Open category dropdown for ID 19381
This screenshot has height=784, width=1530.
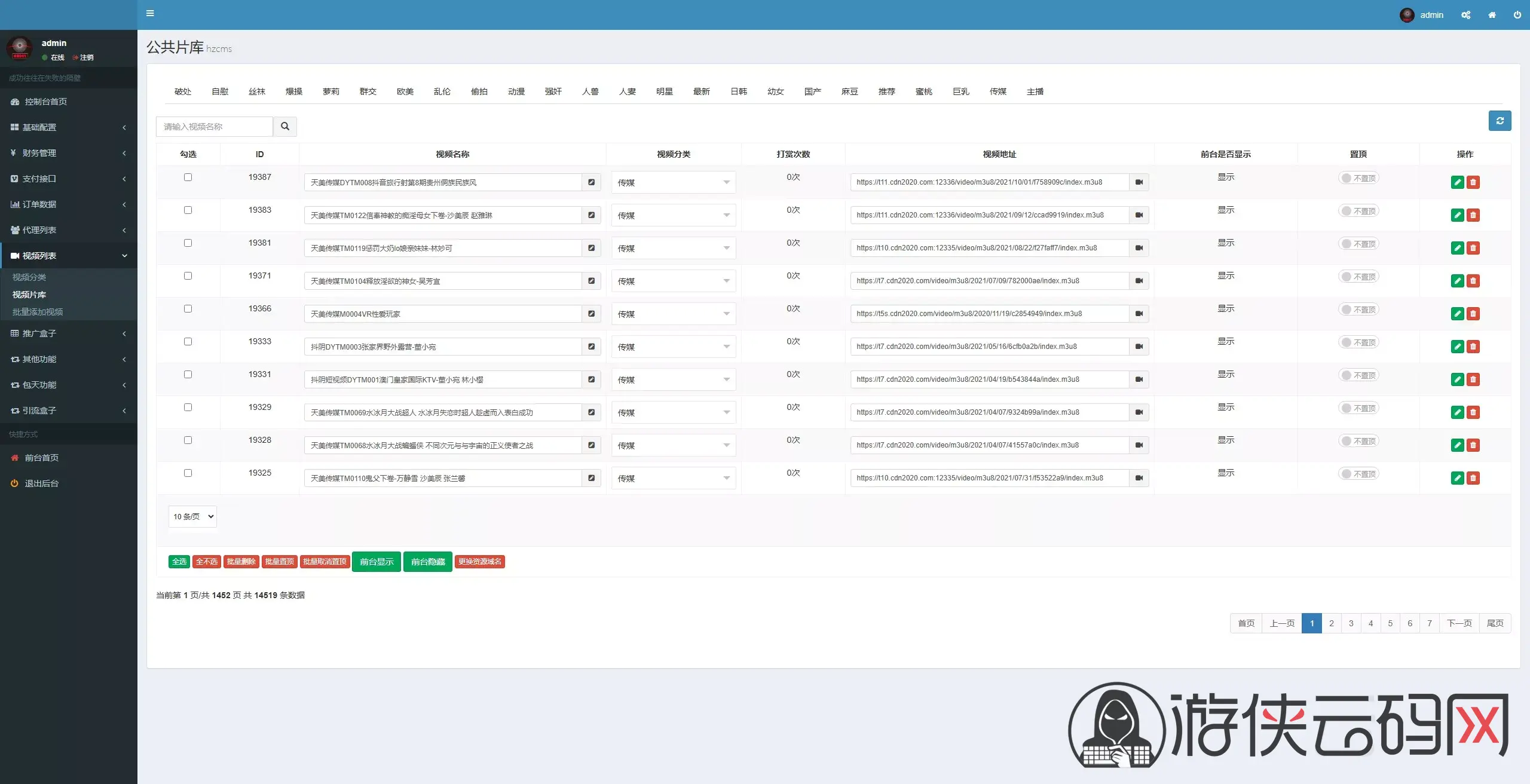(674, 248)
